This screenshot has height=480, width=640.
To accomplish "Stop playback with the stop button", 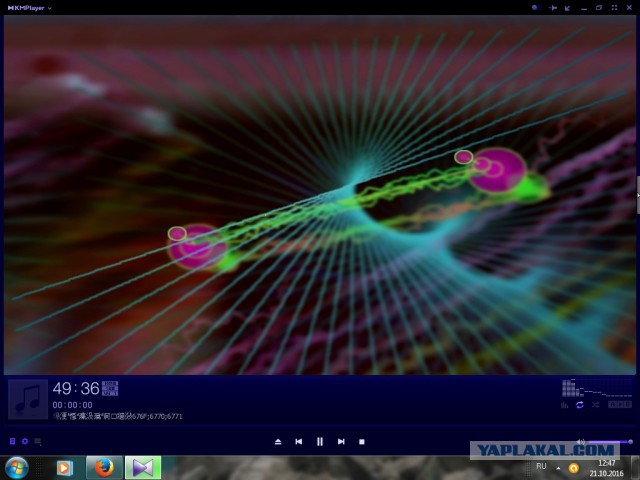I will (x=362, y=442).
